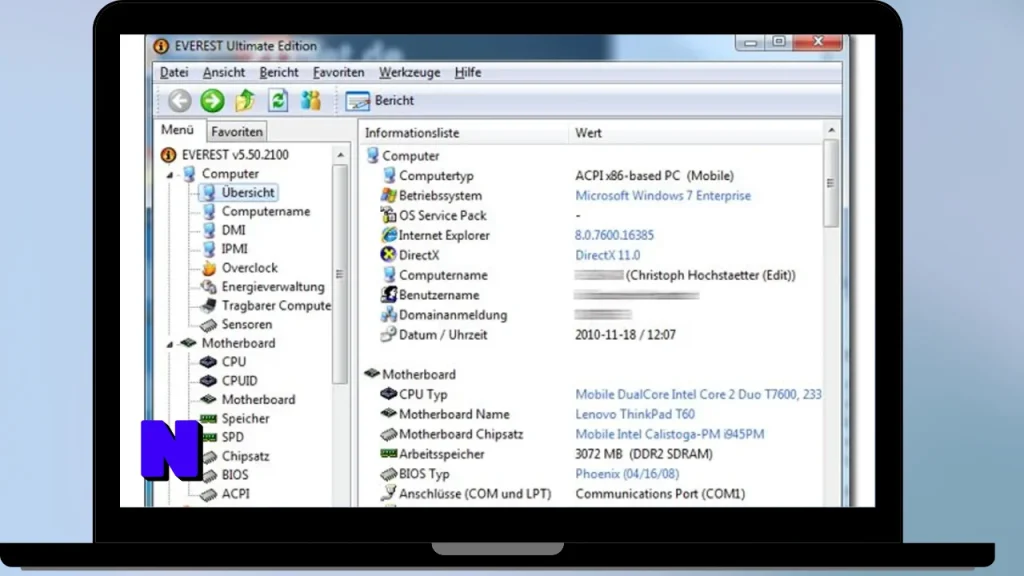Select the 2010-11-18 / 12:07 value
The width and height of the screenshot is (1024, 576).
click(x=625, y=335)
